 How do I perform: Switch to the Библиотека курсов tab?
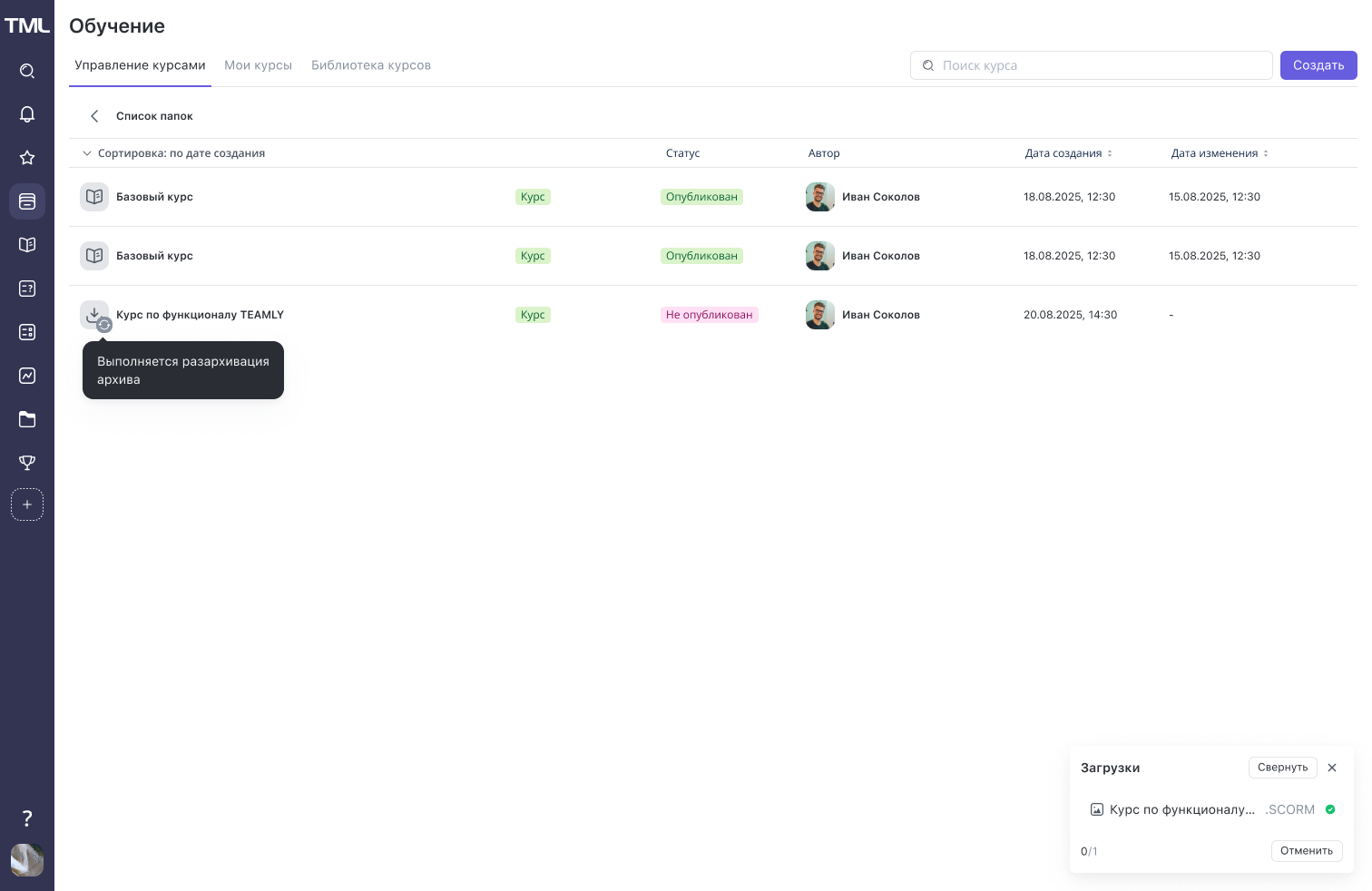(x=370, y=65)
